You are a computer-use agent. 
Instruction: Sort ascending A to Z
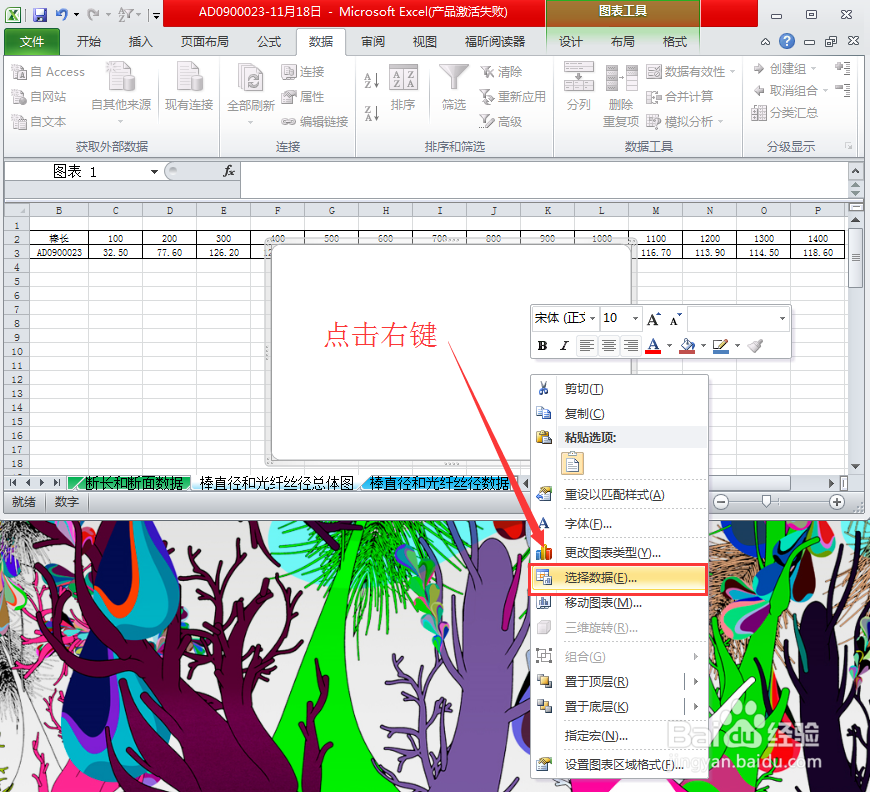(371, 80)
